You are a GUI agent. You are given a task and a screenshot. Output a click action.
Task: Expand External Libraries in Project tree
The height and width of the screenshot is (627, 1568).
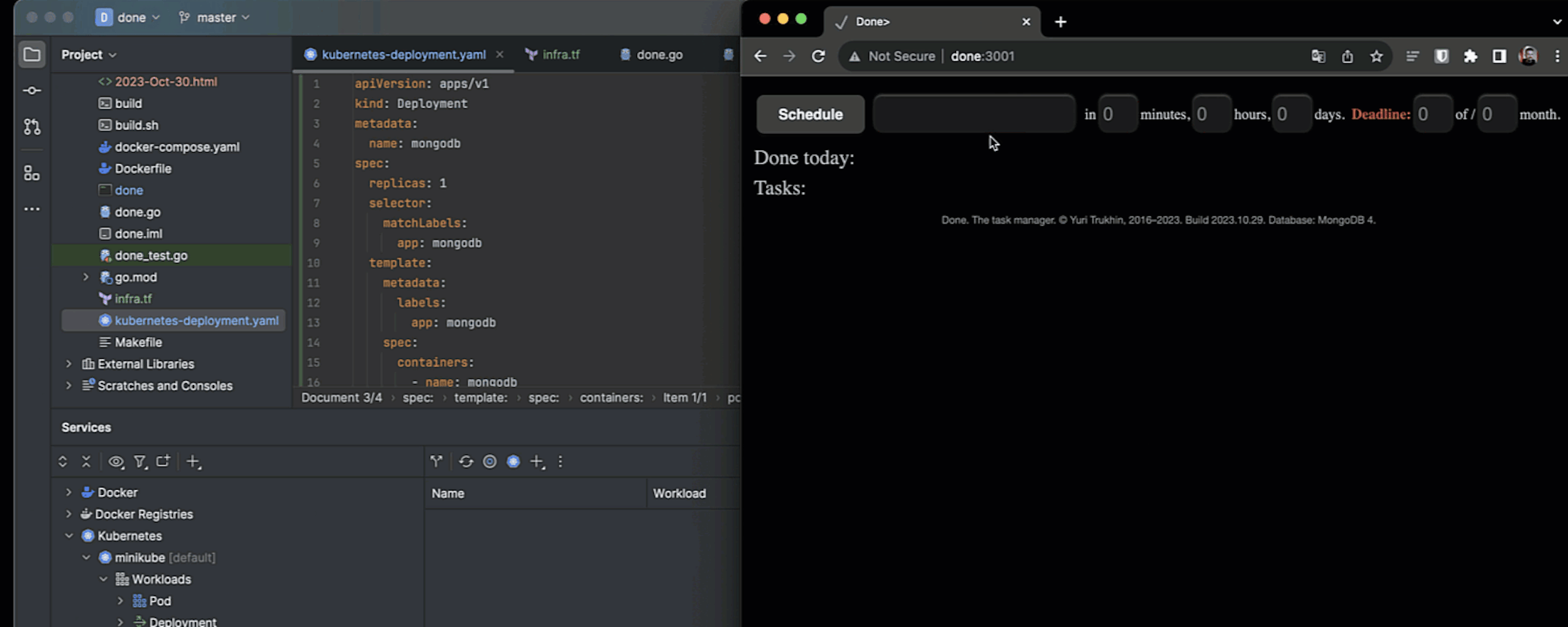69,364
